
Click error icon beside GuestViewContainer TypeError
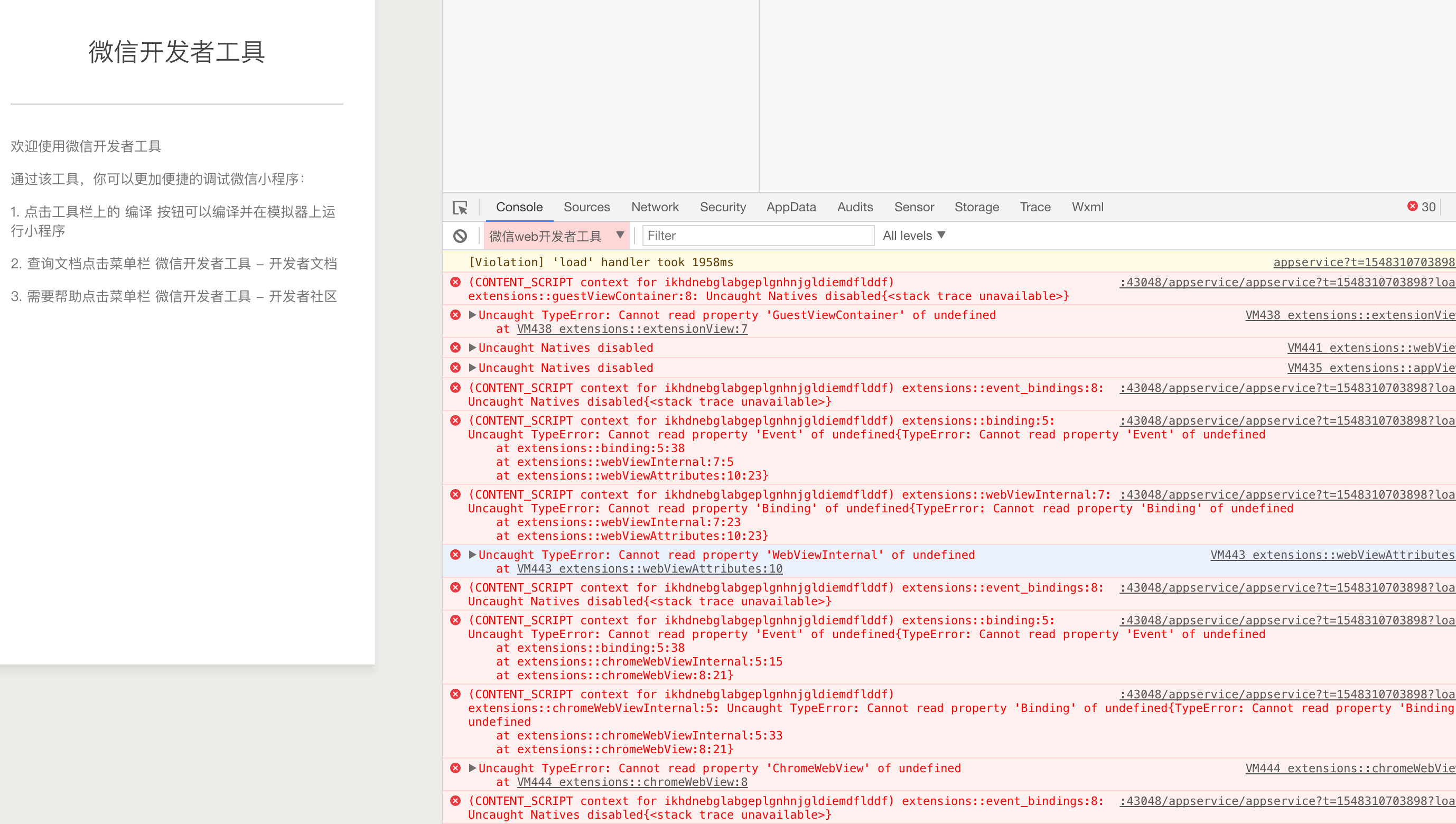pyautogui.click(x=455, y=315)
